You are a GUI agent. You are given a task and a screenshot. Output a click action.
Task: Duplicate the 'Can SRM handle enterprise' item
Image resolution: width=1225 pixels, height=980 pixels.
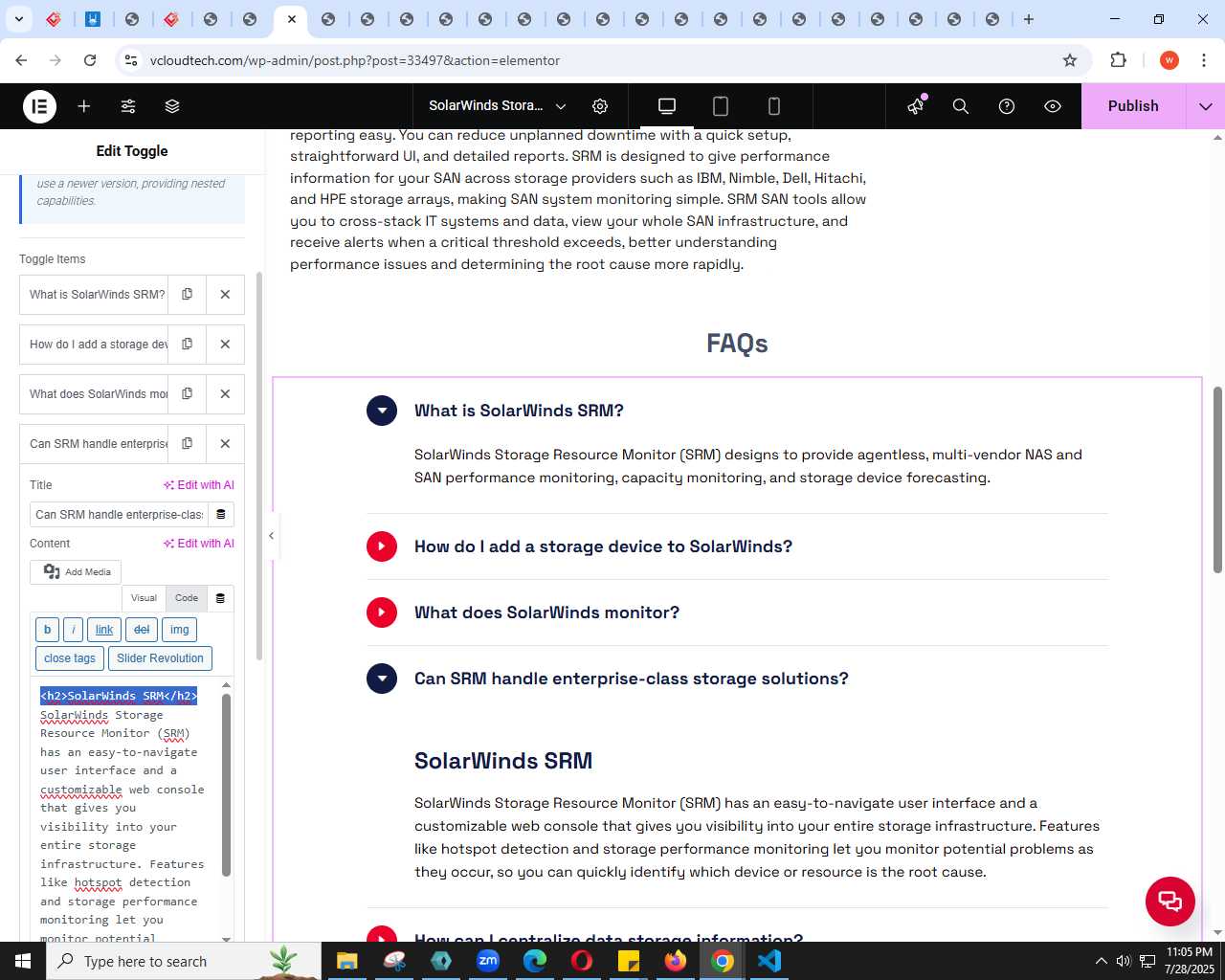pyautogui.click(x=187, y=444)
